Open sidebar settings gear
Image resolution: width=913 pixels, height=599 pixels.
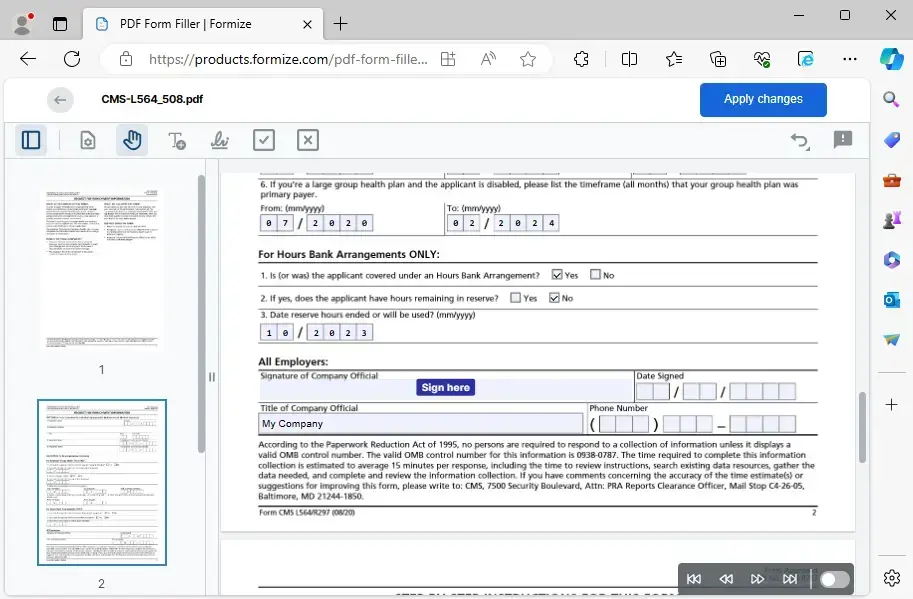pyautogui.click(x=891, y=577)
